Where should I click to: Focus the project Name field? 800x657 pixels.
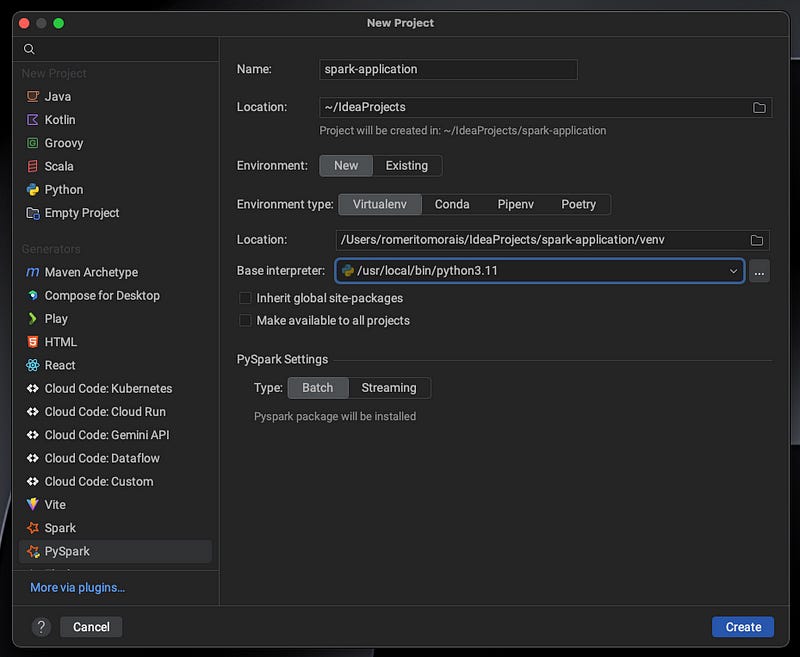point(448,69)
